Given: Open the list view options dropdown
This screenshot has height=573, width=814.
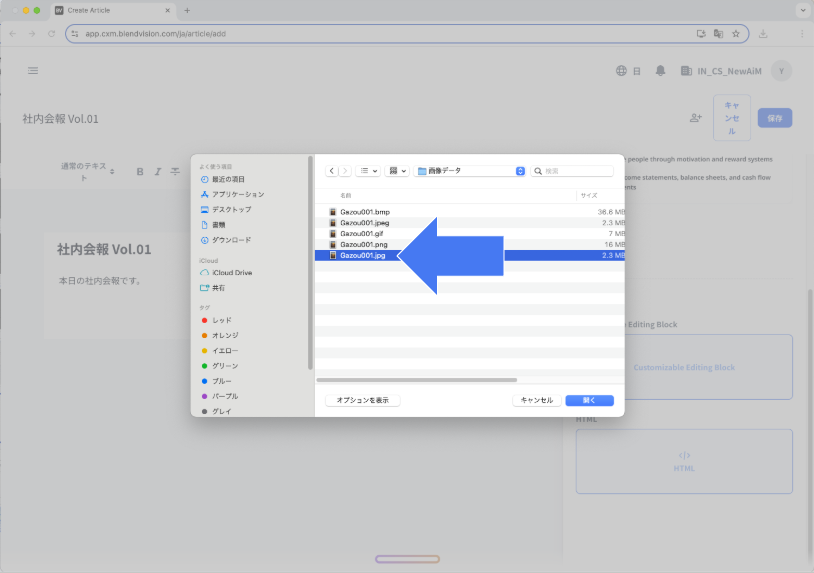Looking at the screenshot, I should 368,171.
